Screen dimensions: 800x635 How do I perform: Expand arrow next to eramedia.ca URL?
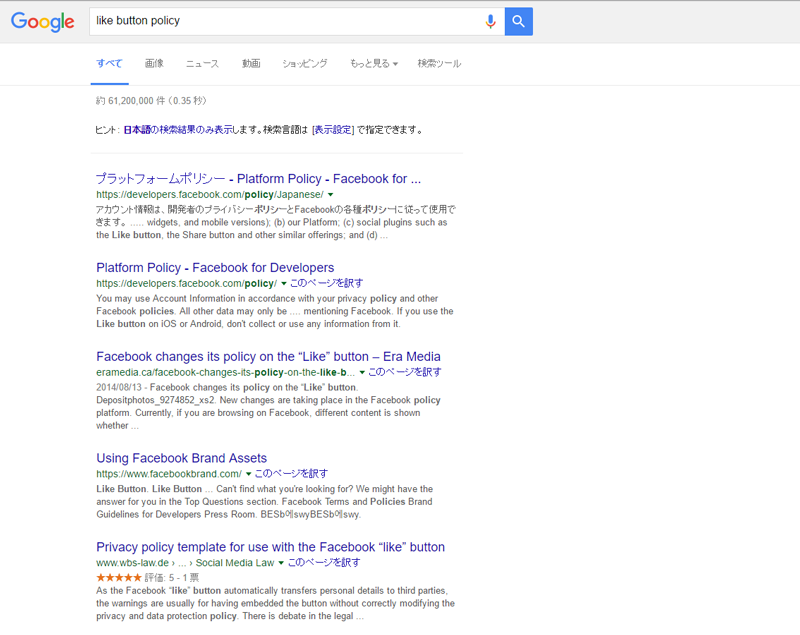coord(362,372)
